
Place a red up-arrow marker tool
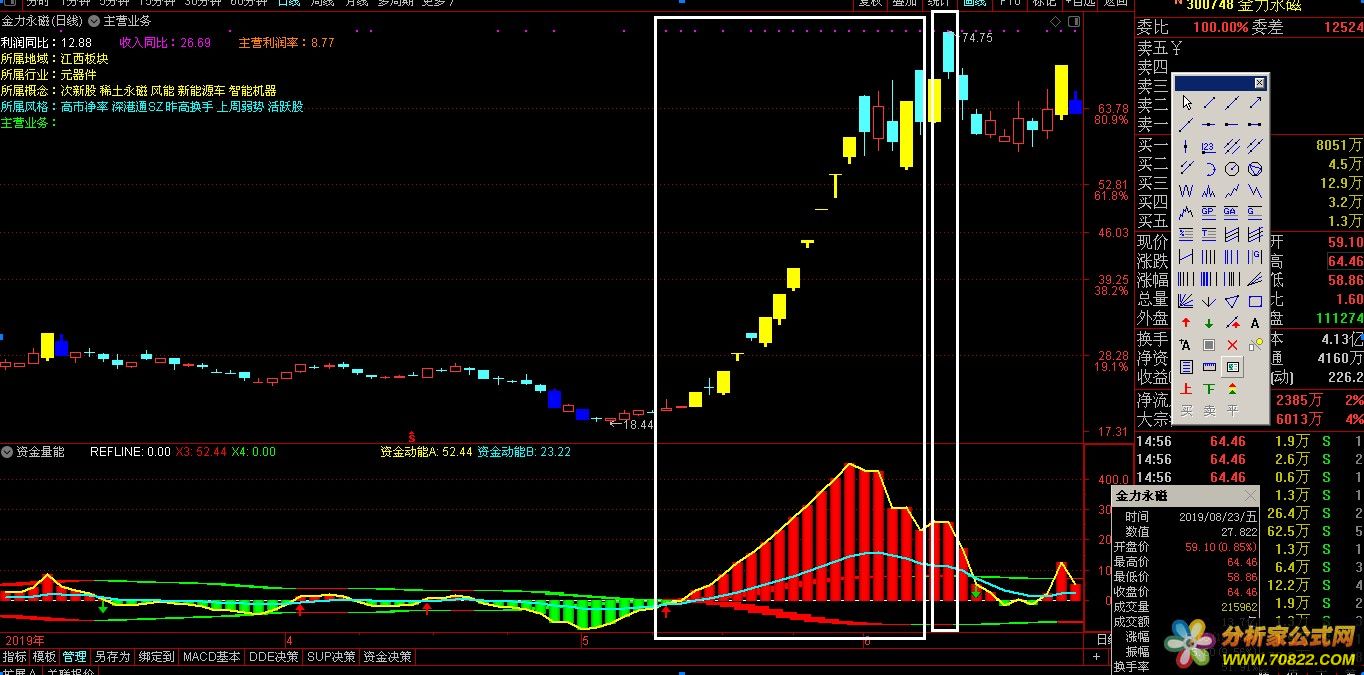tap(1187, 322)
